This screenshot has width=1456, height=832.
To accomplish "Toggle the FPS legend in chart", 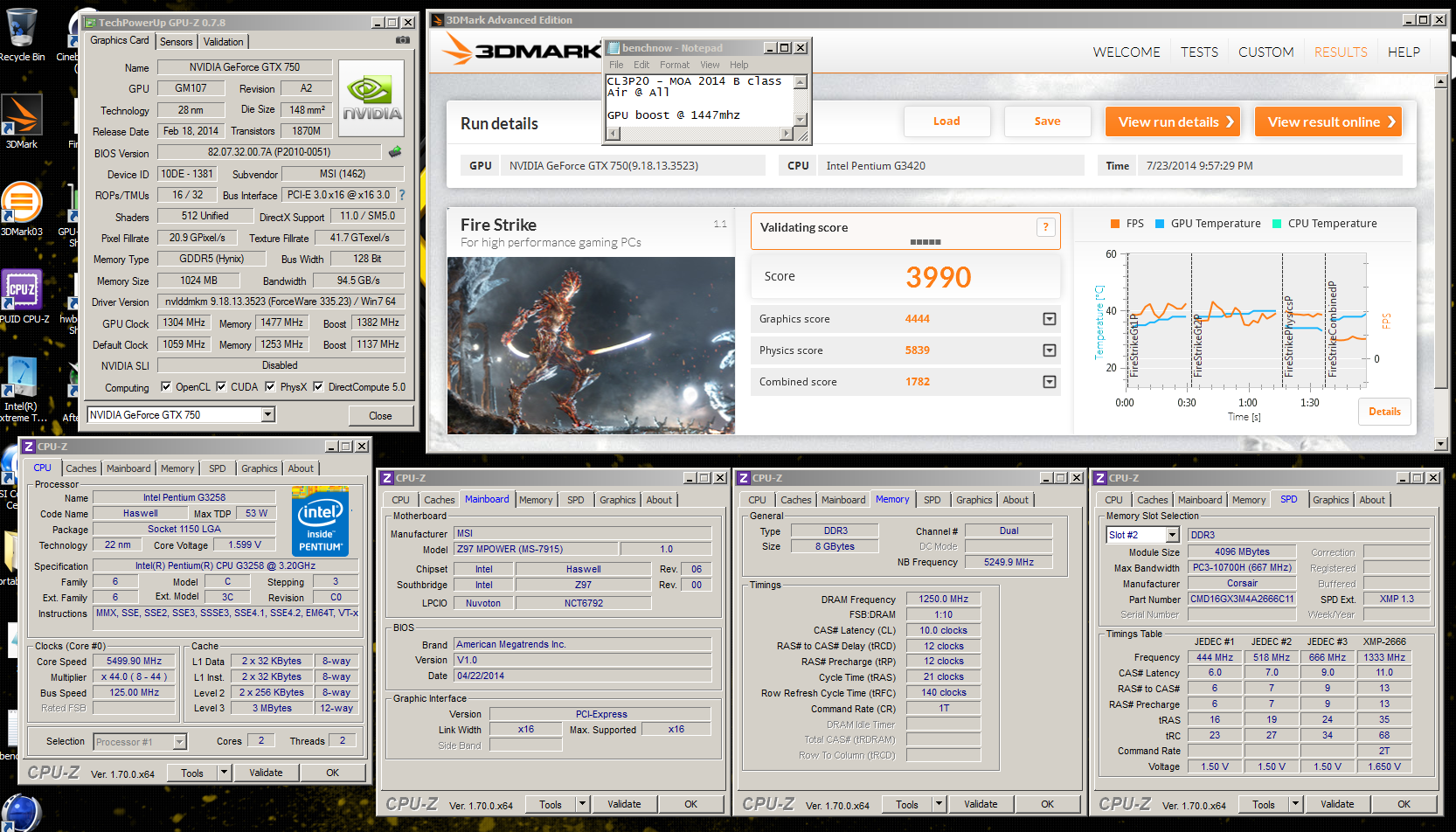I will point(1127,224).
